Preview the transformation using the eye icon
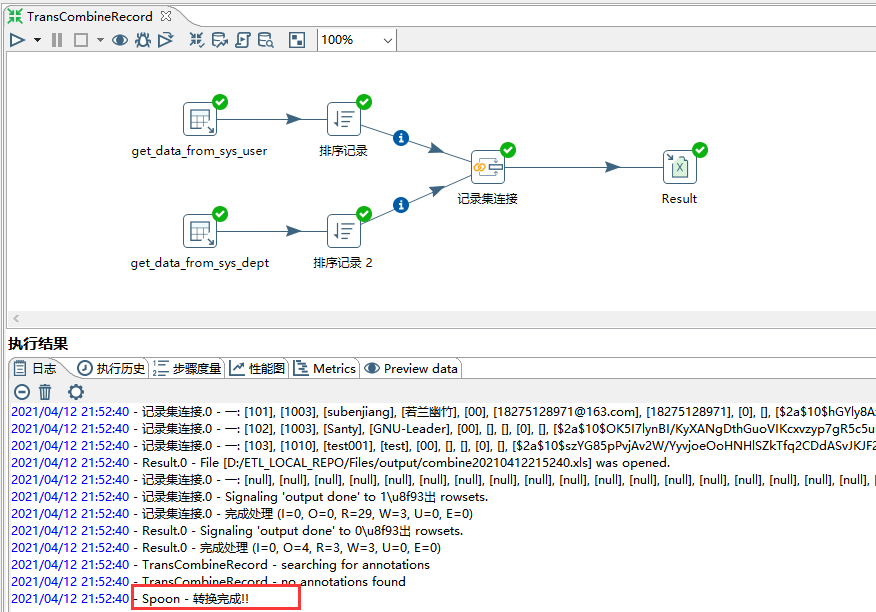876x612 pixels. (x=120, y=40)
